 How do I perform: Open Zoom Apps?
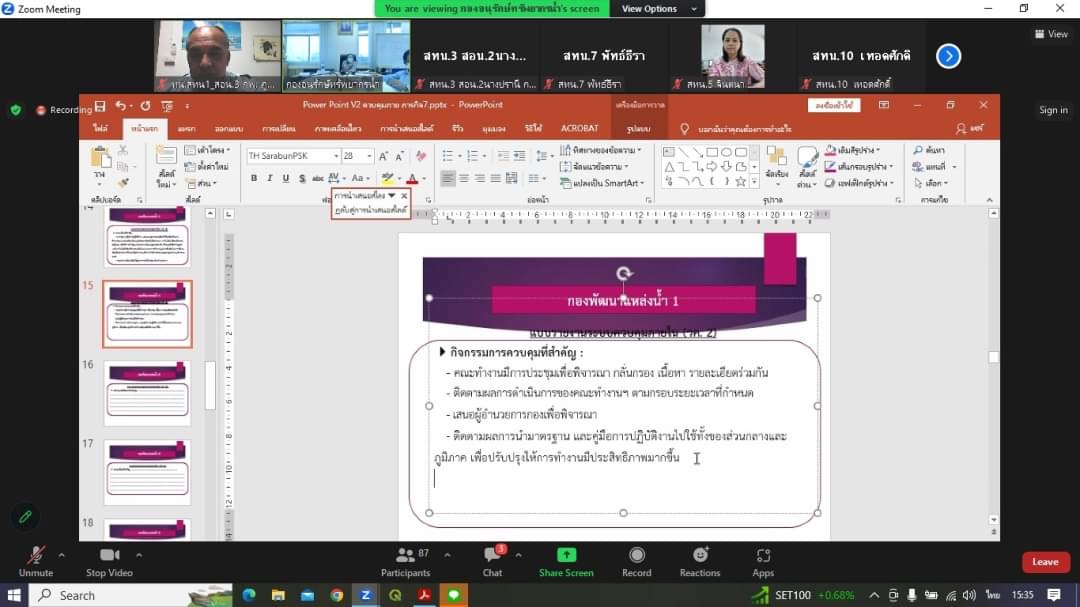pyautogui.click(x=763, y=562)
